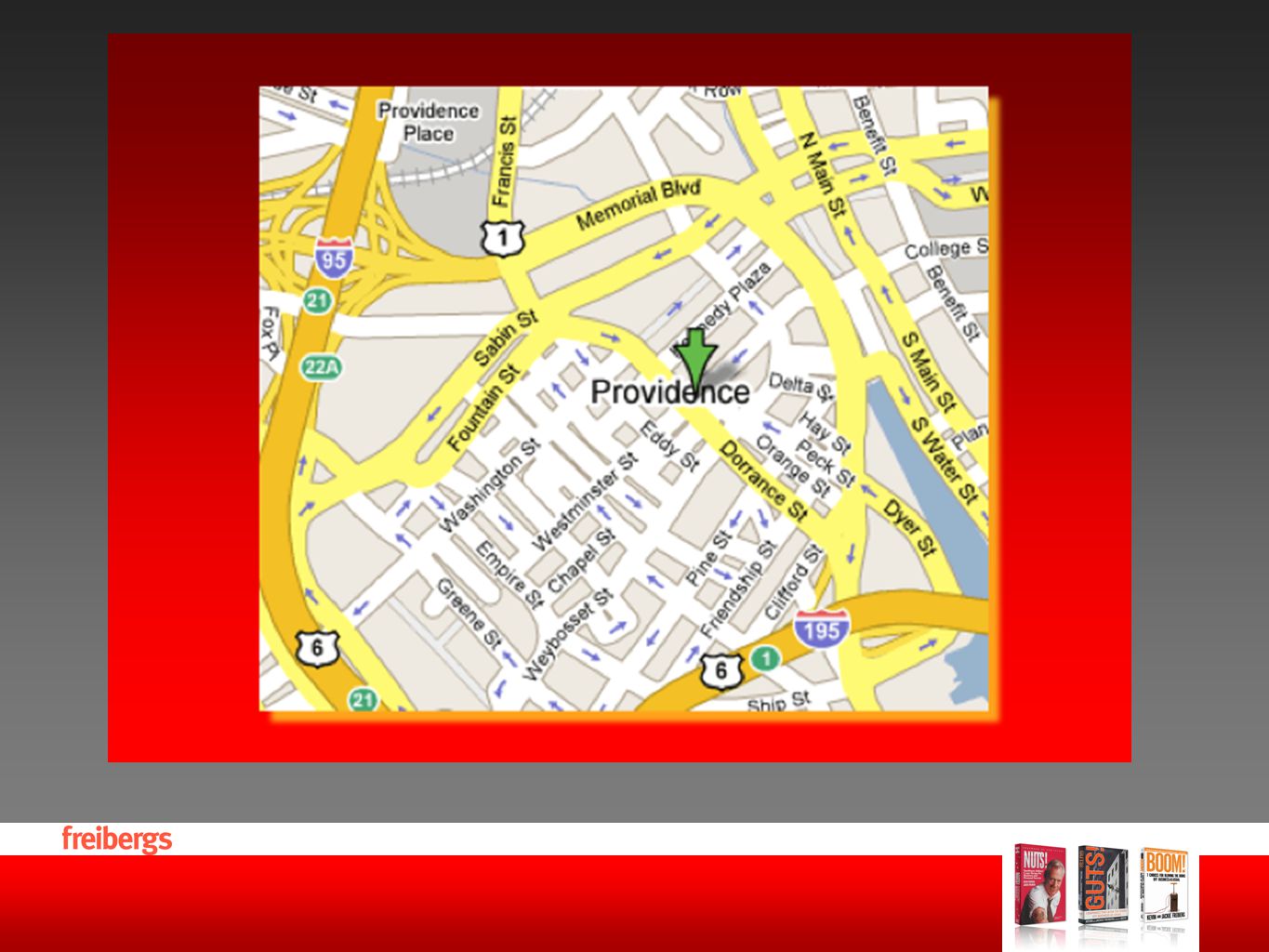Click the Francis St label
This screenshot has height=952, width=1269.
[x=503, y=161]
